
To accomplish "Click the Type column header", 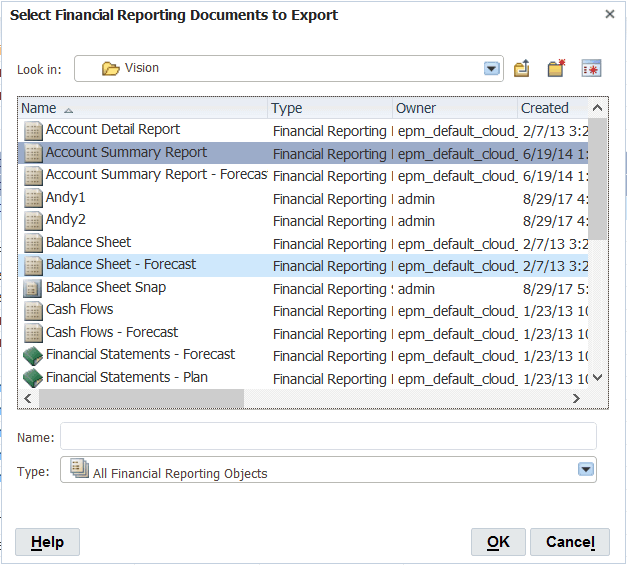I will [287, 108].
